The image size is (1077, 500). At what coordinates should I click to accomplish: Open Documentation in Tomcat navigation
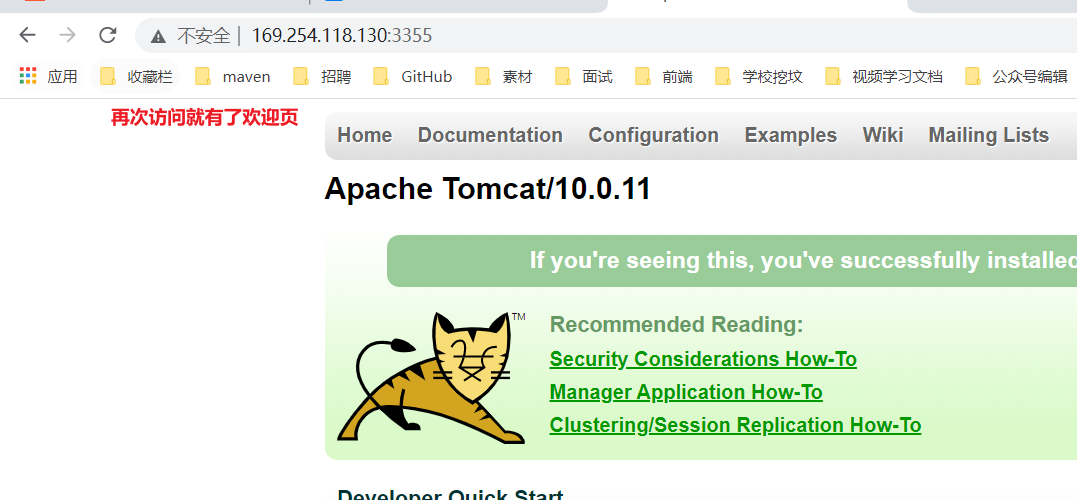click(x=490, y=135)
